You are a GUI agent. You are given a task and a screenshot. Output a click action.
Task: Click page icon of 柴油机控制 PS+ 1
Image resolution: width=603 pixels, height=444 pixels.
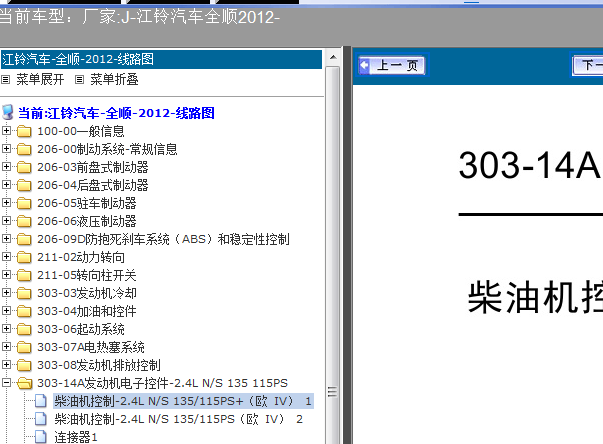click(x=41, y=401)
